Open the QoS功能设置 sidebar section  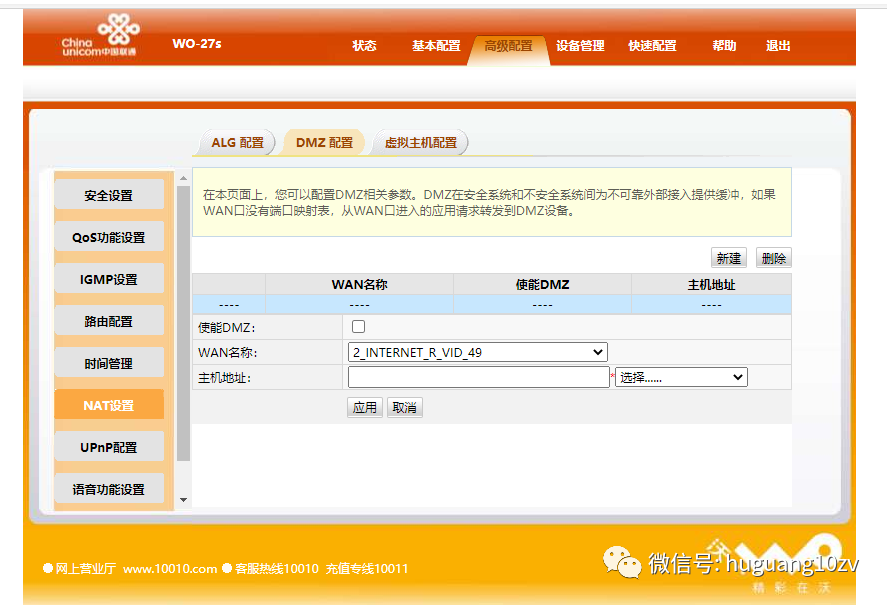pyautogui.click(x=109, y=237)
